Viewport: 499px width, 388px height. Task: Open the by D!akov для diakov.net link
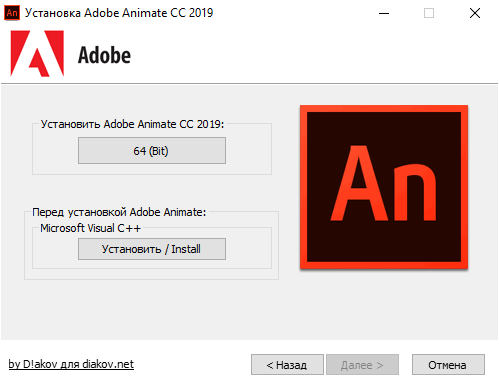point(71,364)
